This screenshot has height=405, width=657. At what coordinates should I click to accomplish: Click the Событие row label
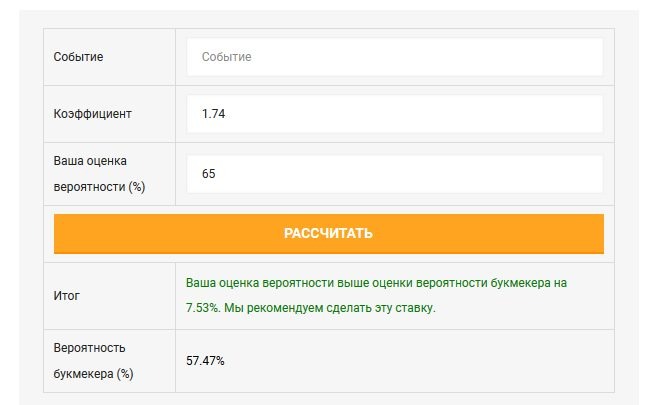pyautogui.click(x=78, y=57)
